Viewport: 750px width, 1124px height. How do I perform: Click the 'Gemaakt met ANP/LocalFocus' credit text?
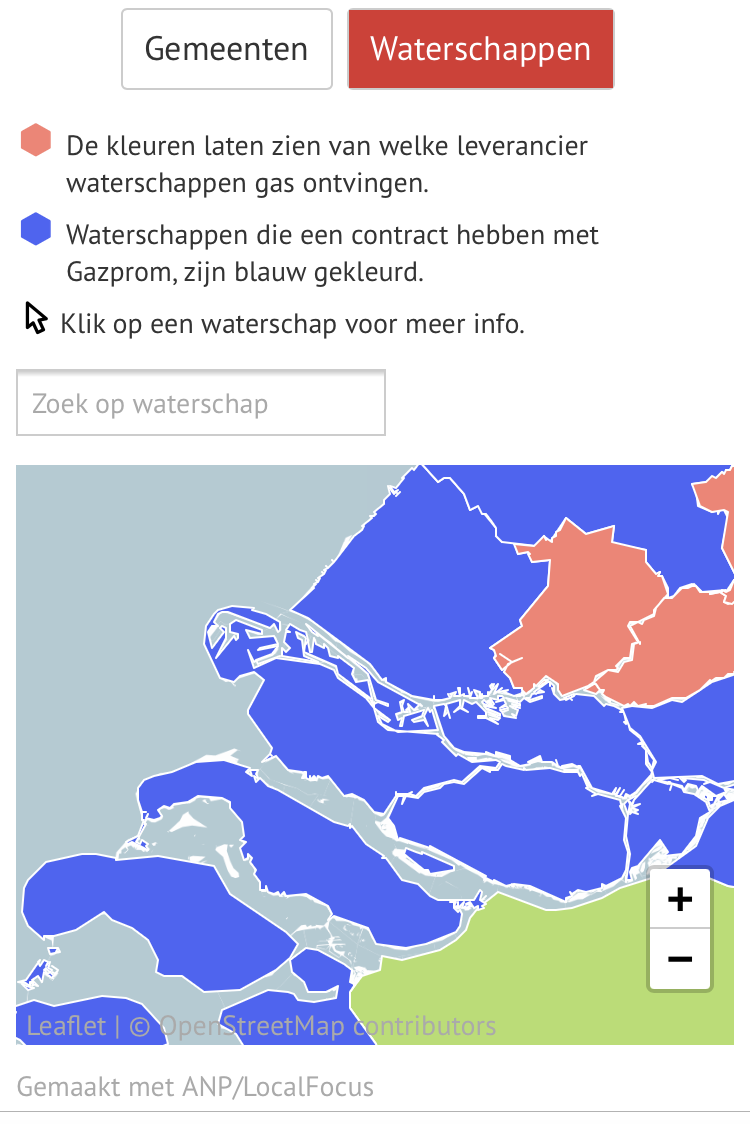point(195,1087)
